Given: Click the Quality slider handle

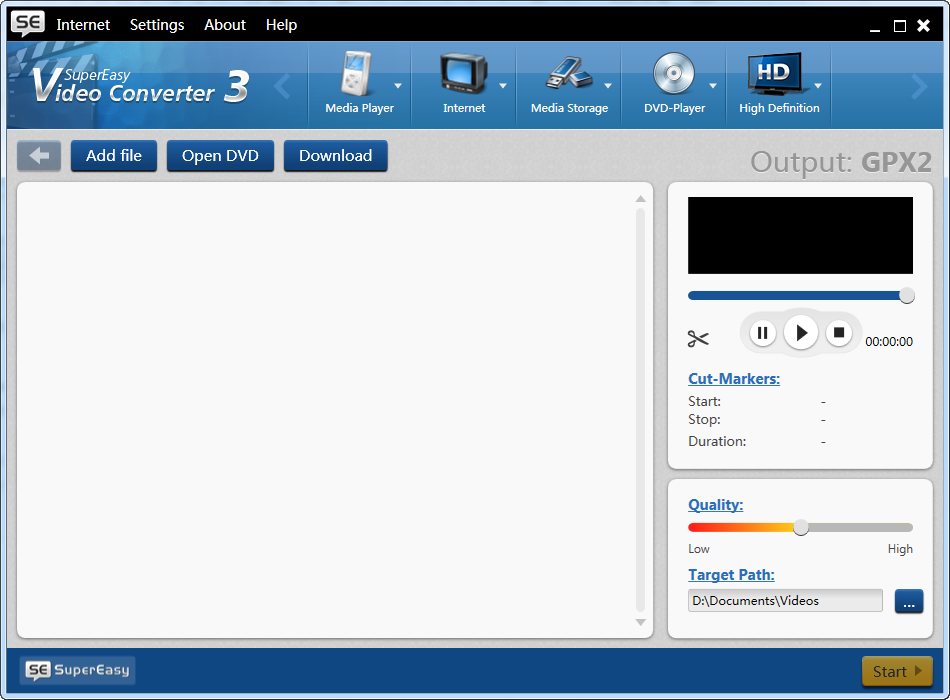Looking at the screenshot, I should (801, 527).
